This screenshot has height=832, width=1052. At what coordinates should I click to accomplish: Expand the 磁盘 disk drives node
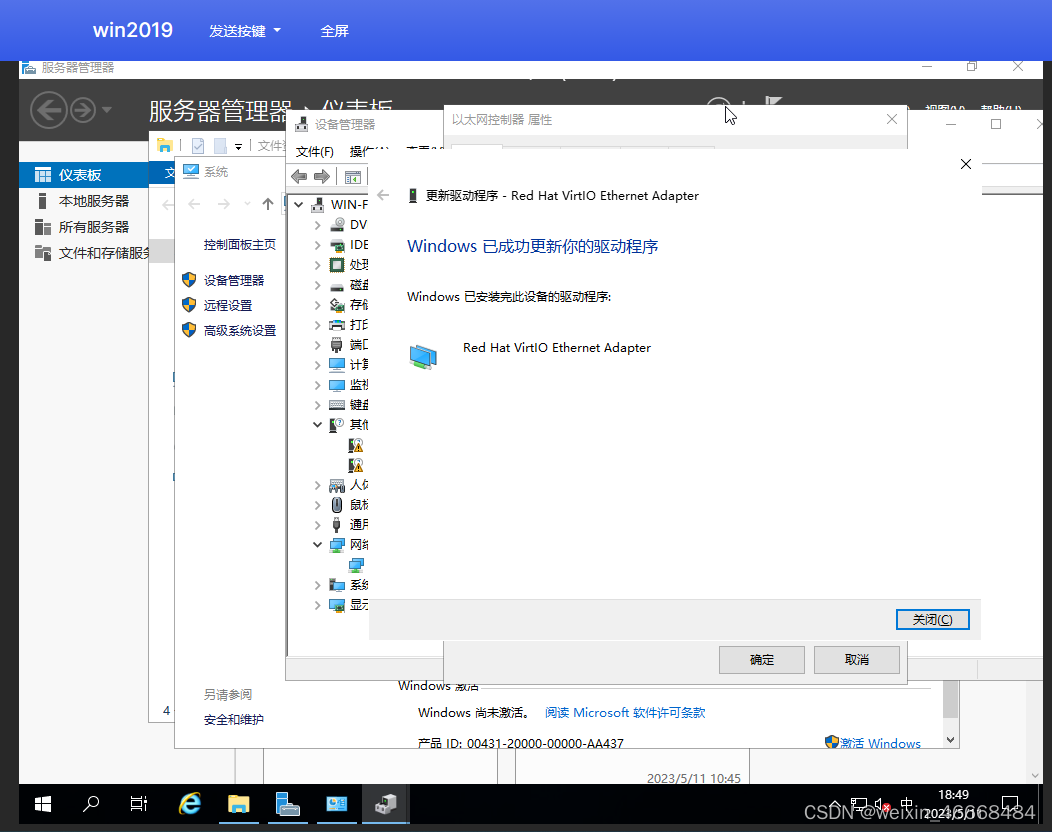(317, 285)
